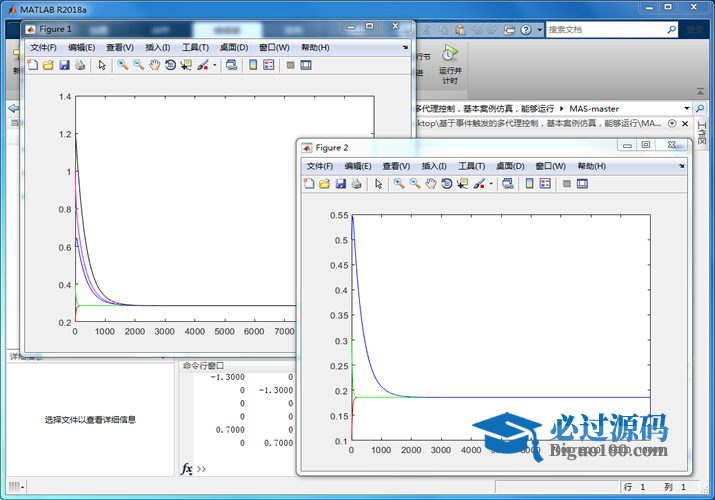The width and height of the screenshot is (715, 500).
Task: Click the back arrow in MATLAB folder toolbar
Action: pos(14,108)
